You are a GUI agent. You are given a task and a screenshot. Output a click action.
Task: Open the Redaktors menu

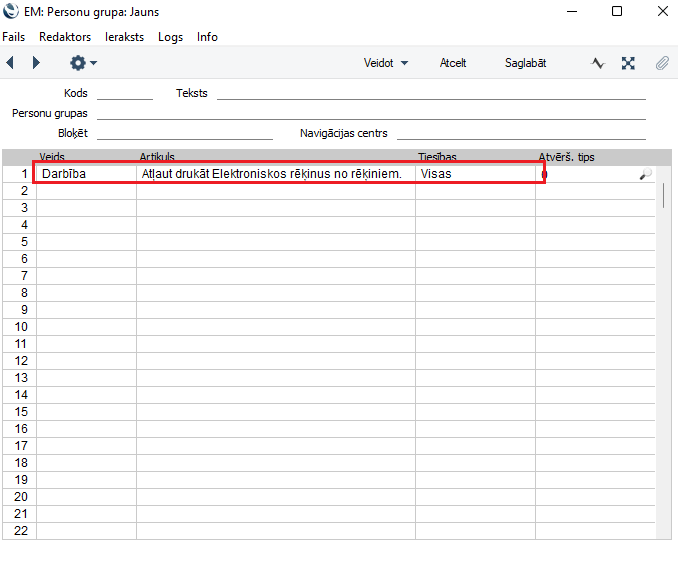(65, 37)
